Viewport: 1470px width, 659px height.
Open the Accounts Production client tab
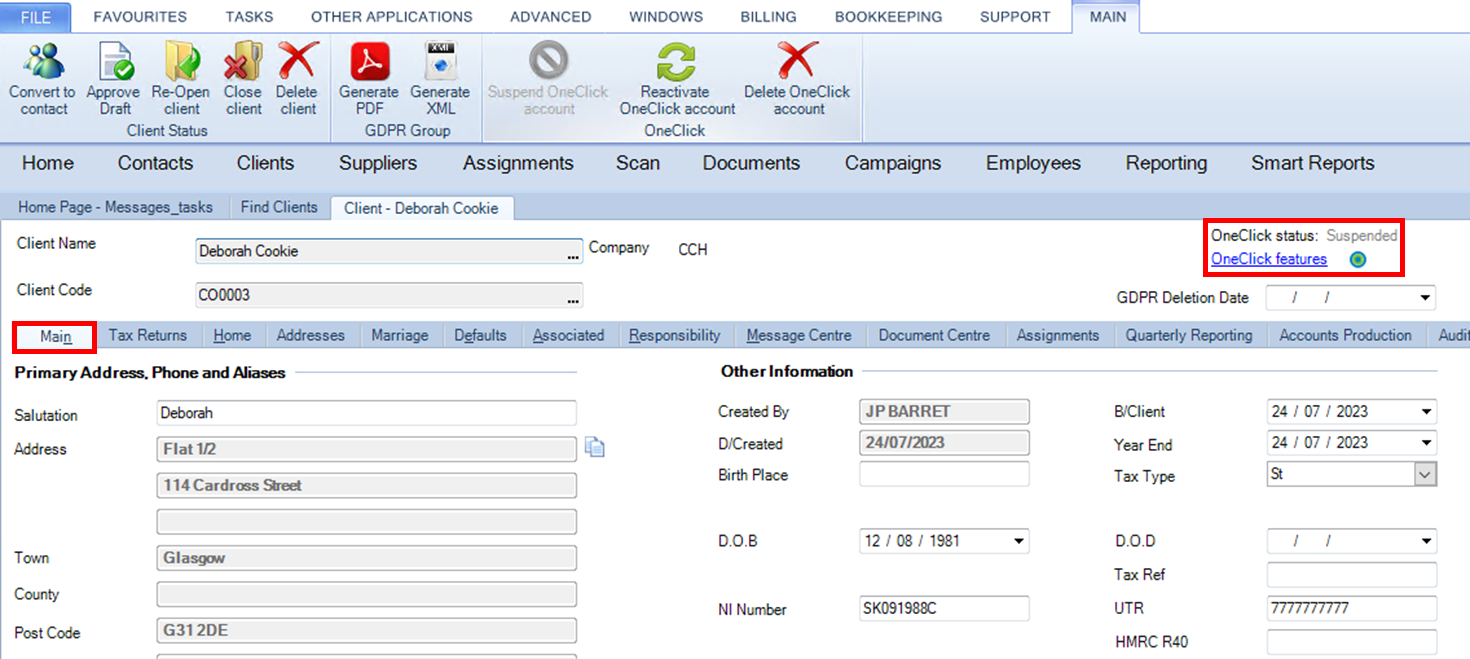pos(1345,336)
